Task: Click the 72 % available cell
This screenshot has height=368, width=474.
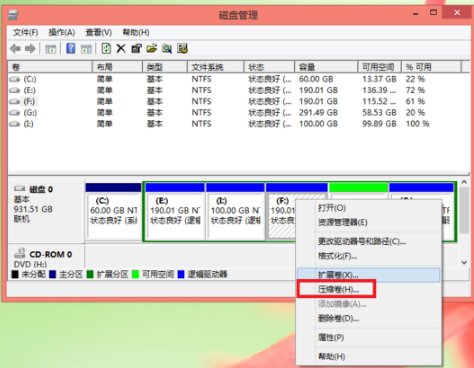Action: (415, 90)
